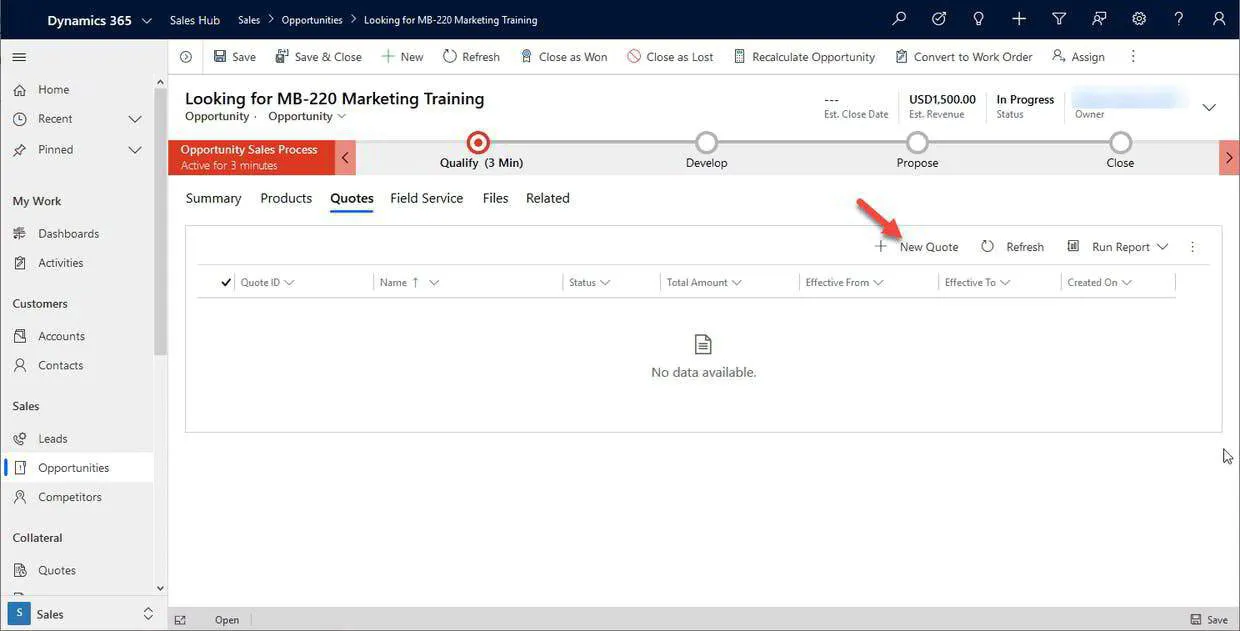
Task: Switch to the Products tab
Action: [x=286, y=197]
